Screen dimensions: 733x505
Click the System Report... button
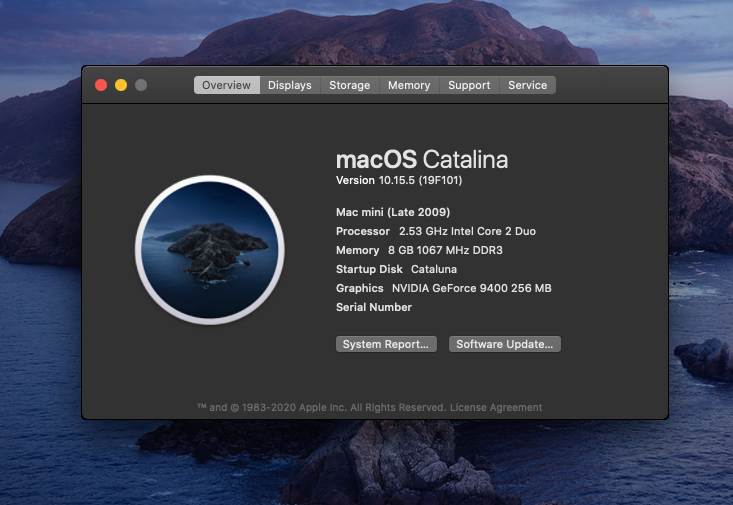[x=386, y=344]
